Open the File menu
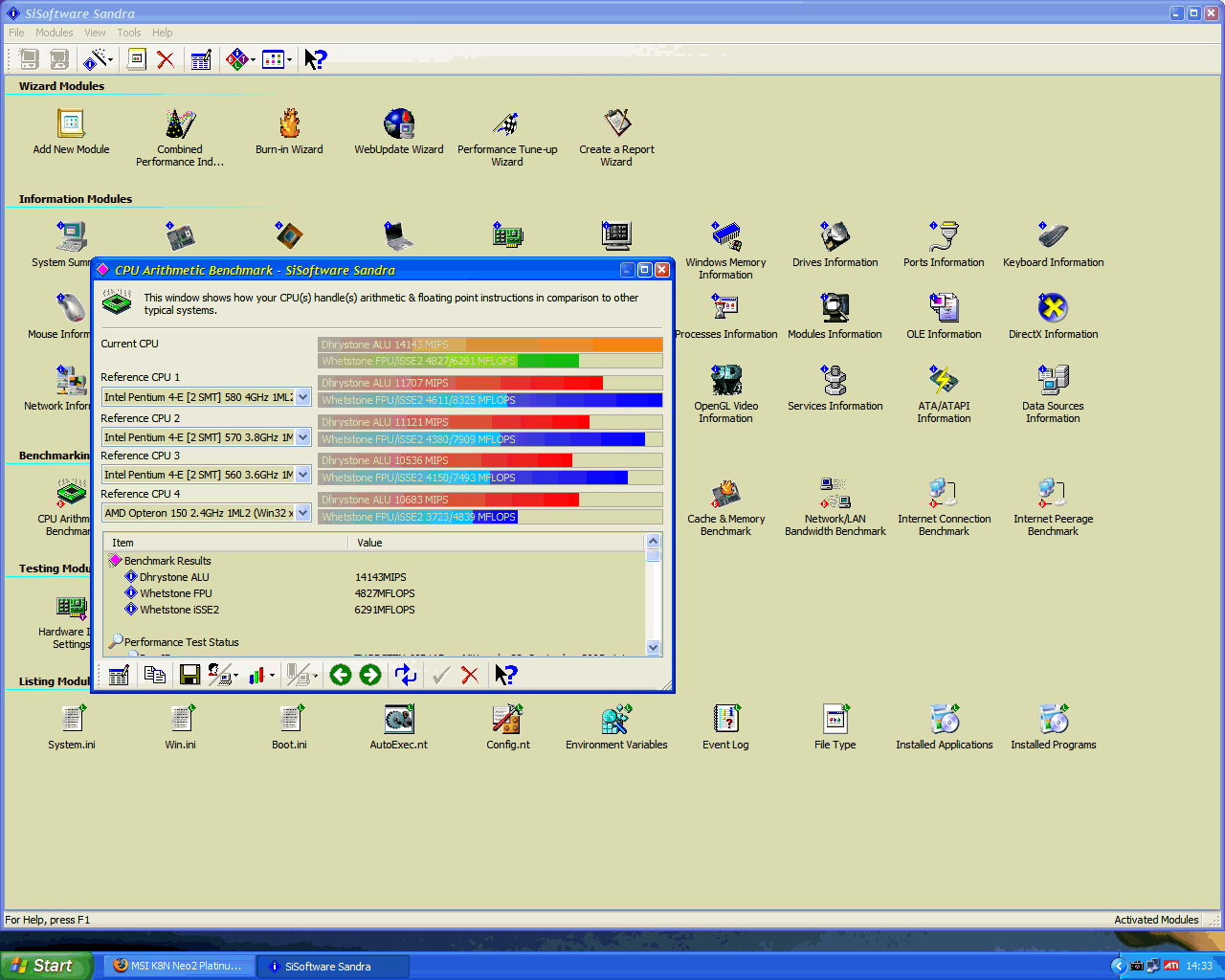1225x980 pixels. click(x=16, y=33)
